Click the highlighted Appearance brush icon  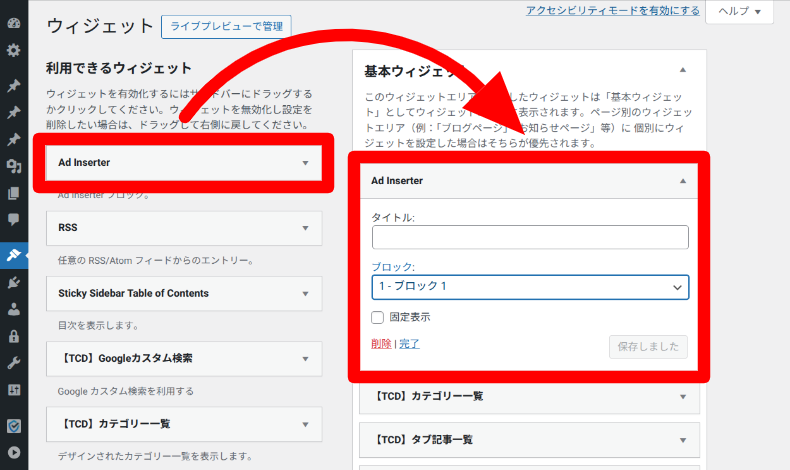[14, 255]
